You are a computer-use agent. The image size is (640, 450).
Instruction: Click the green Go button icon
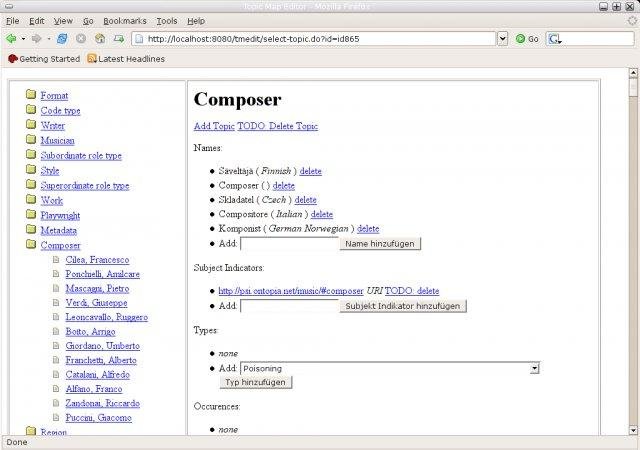[521, 39]
